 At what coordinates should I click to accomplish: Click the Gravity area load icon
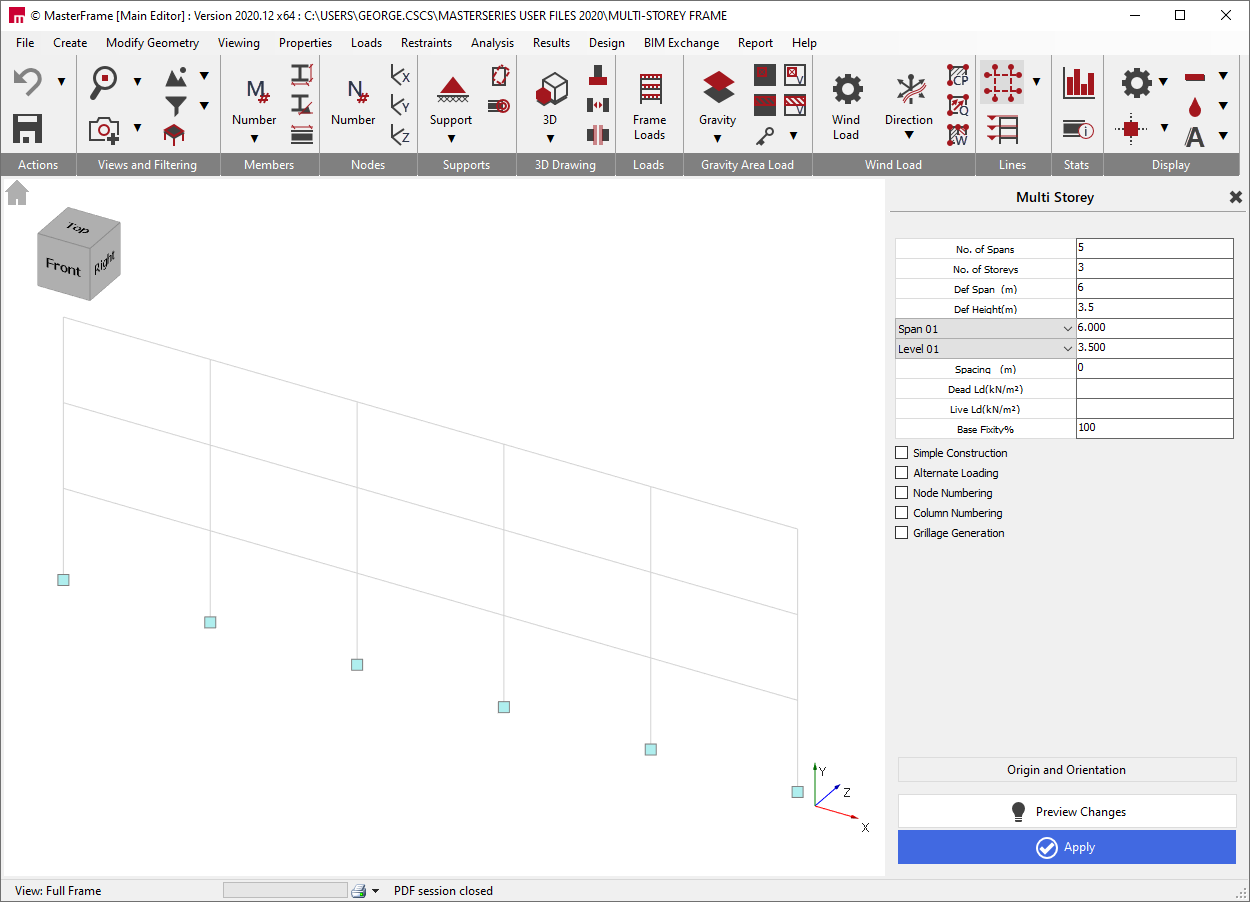pyautogui.click(x=718, y=88)
